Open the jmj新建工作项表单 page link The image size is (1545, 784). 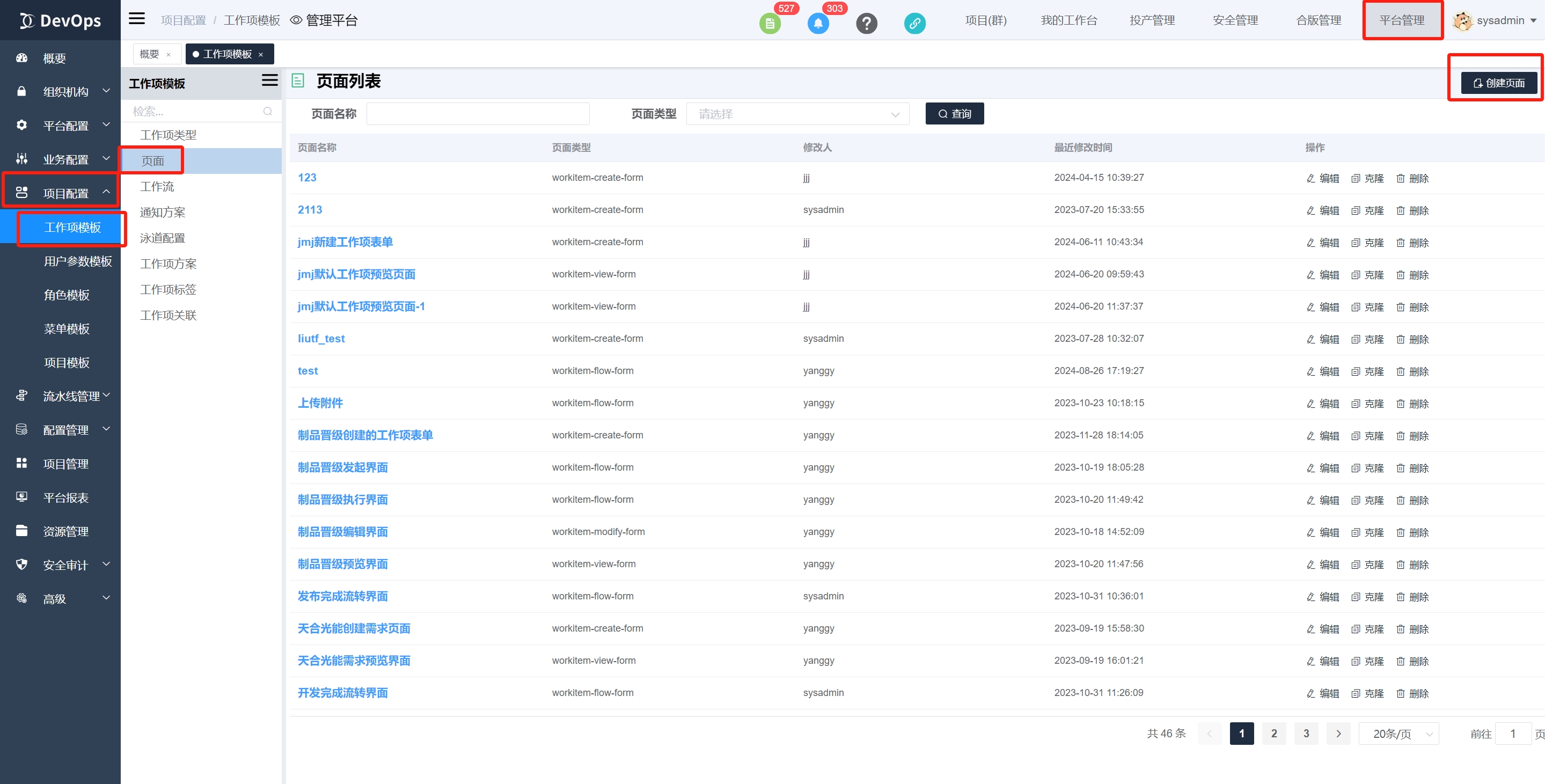point(346,241)
